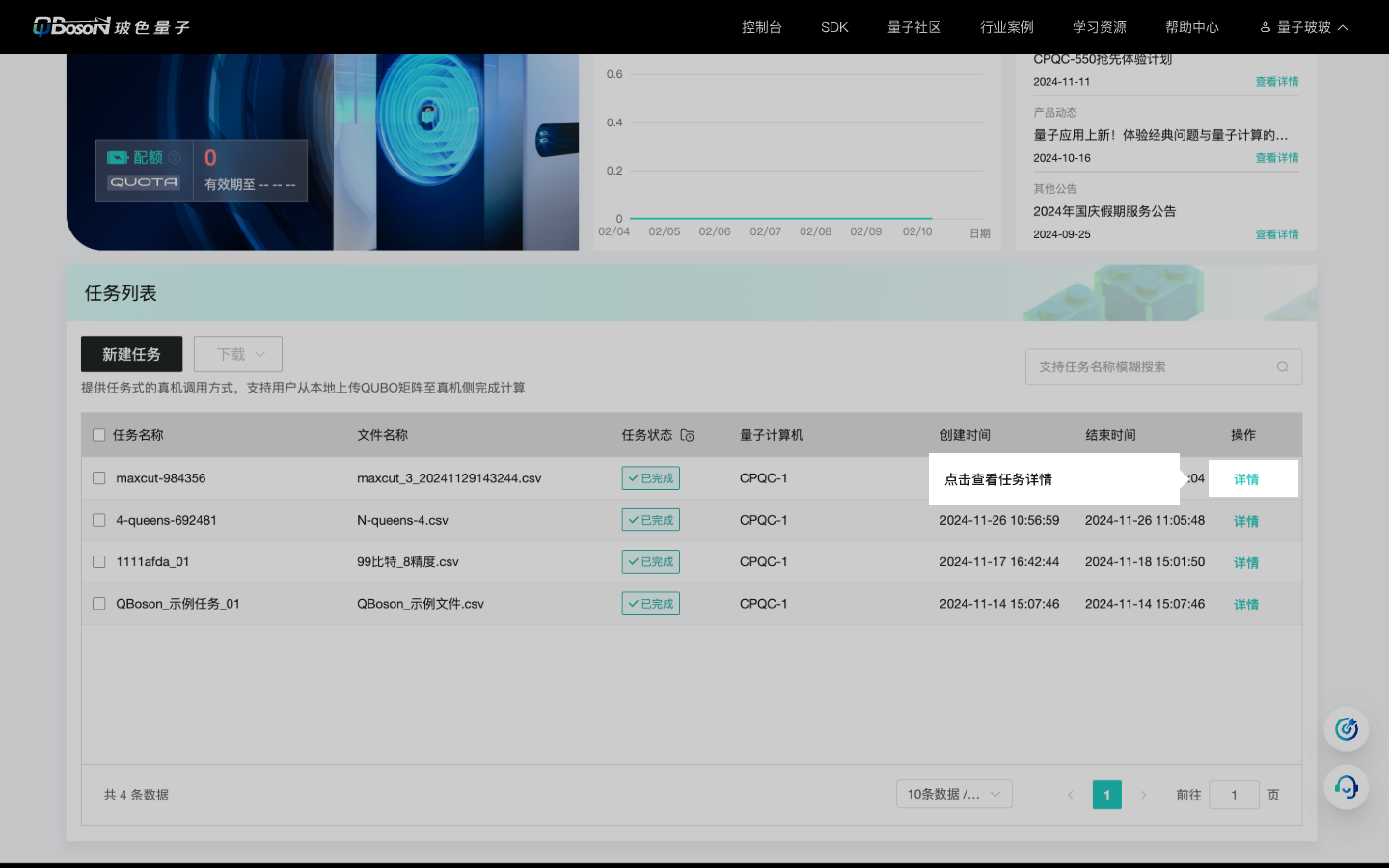The width and height of the screenshot is (1389, 868).
Task: Click the floating feedback target icon
Action: pyautogui.click(x=1347, y=728)
